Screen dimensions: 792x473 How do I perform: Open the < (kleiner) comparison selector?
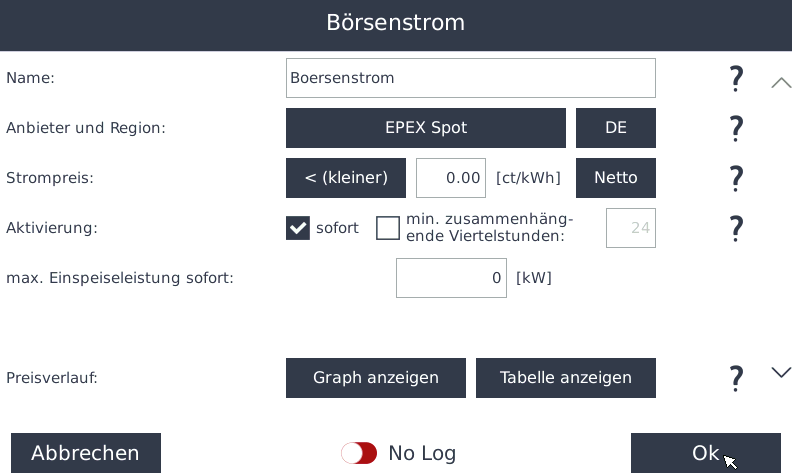tap(346, 178)
